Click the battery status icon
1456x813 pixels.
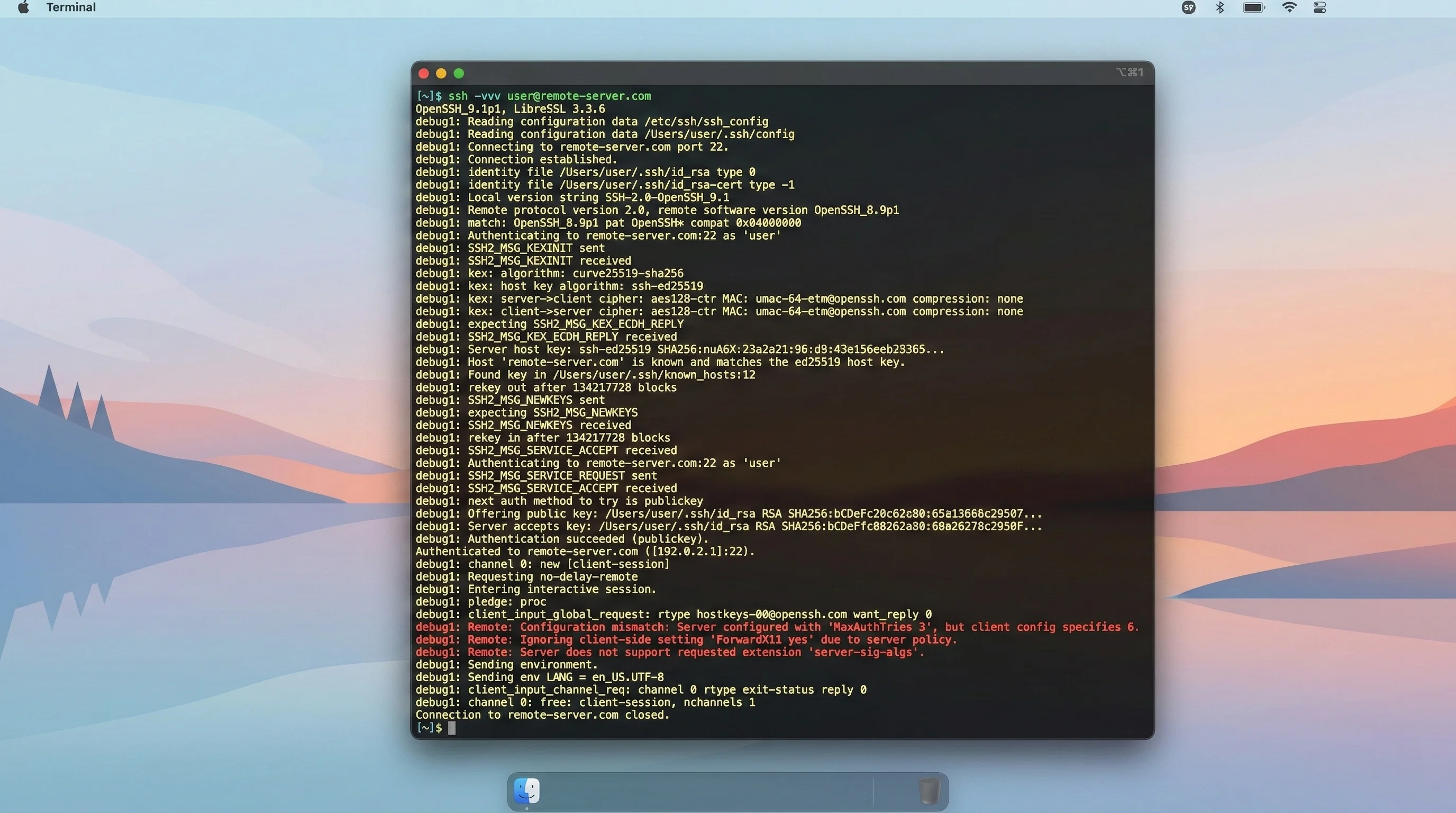1254,7
